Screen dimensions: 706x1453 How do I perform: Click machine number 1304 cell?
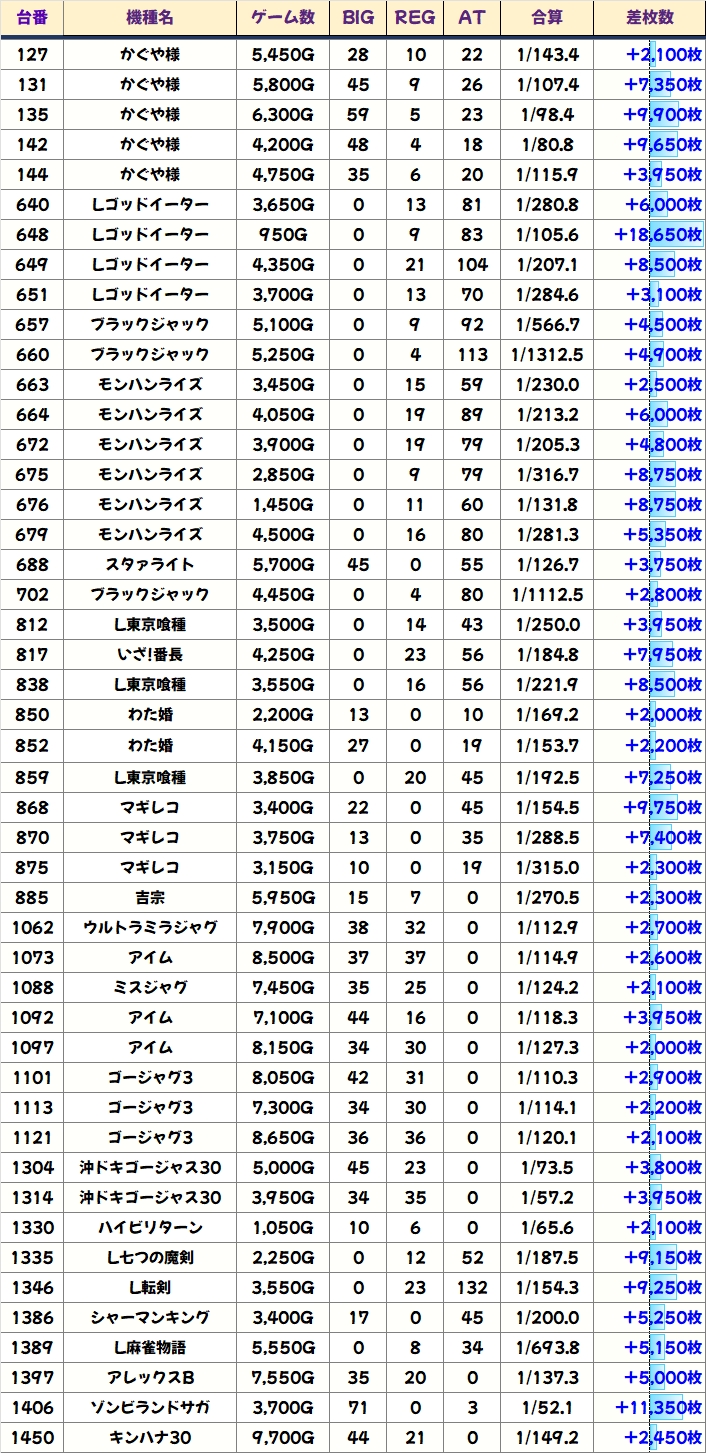[x=33, y=1167]
